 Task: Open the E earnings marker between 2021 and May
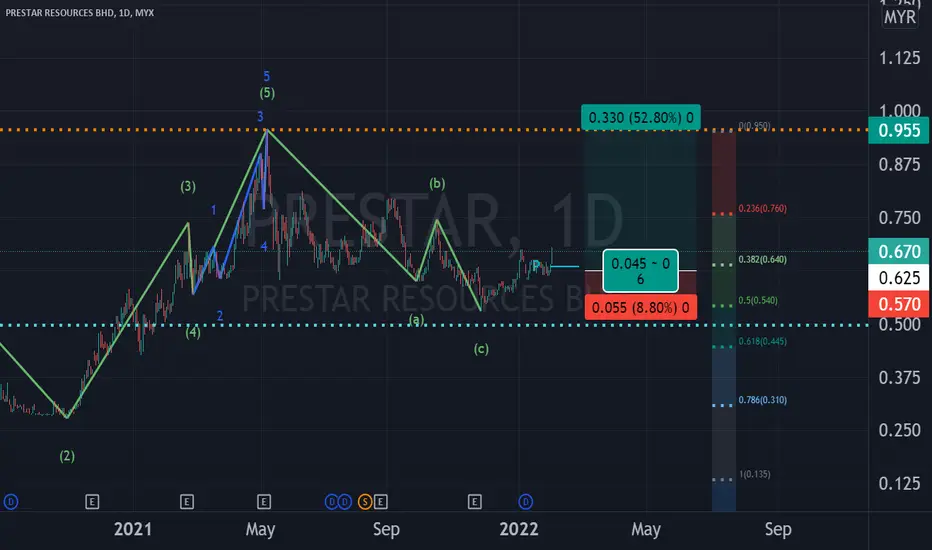click(187, 502)
